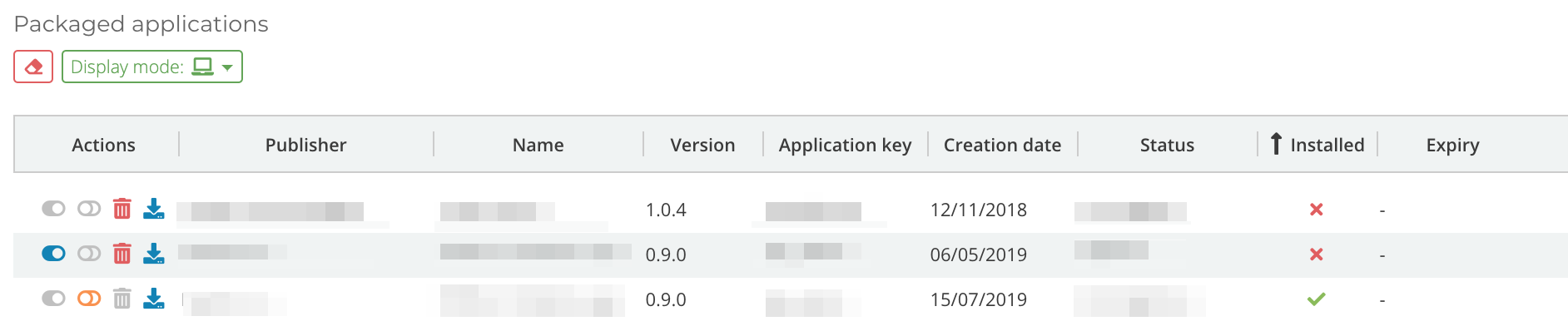The width and height of the screenshot is (1568, 336).
Task: Sort the table by Creation date
Action: [x=1002, y=145]
